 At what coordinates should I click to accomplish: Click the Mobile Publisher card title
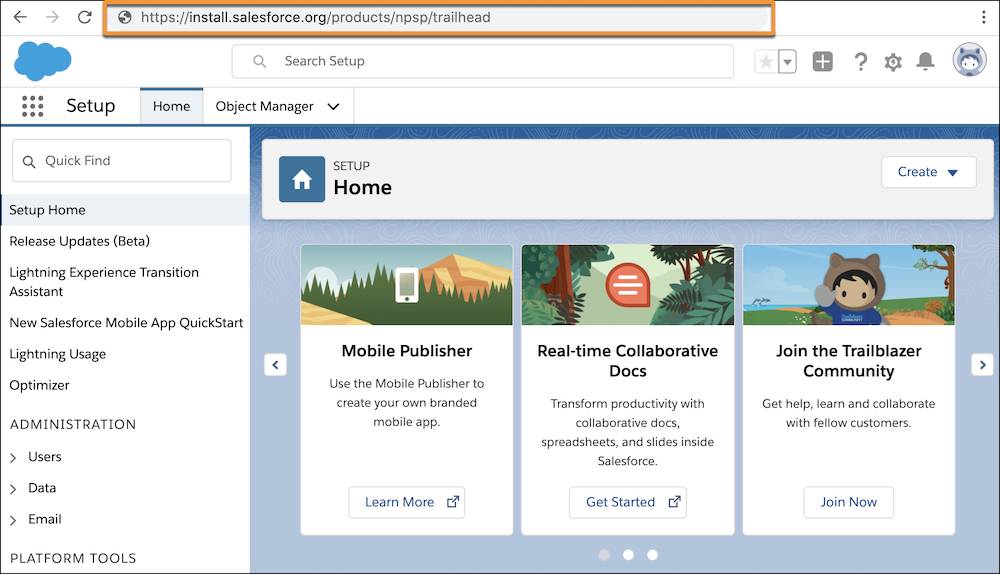(x=407, y=351)
